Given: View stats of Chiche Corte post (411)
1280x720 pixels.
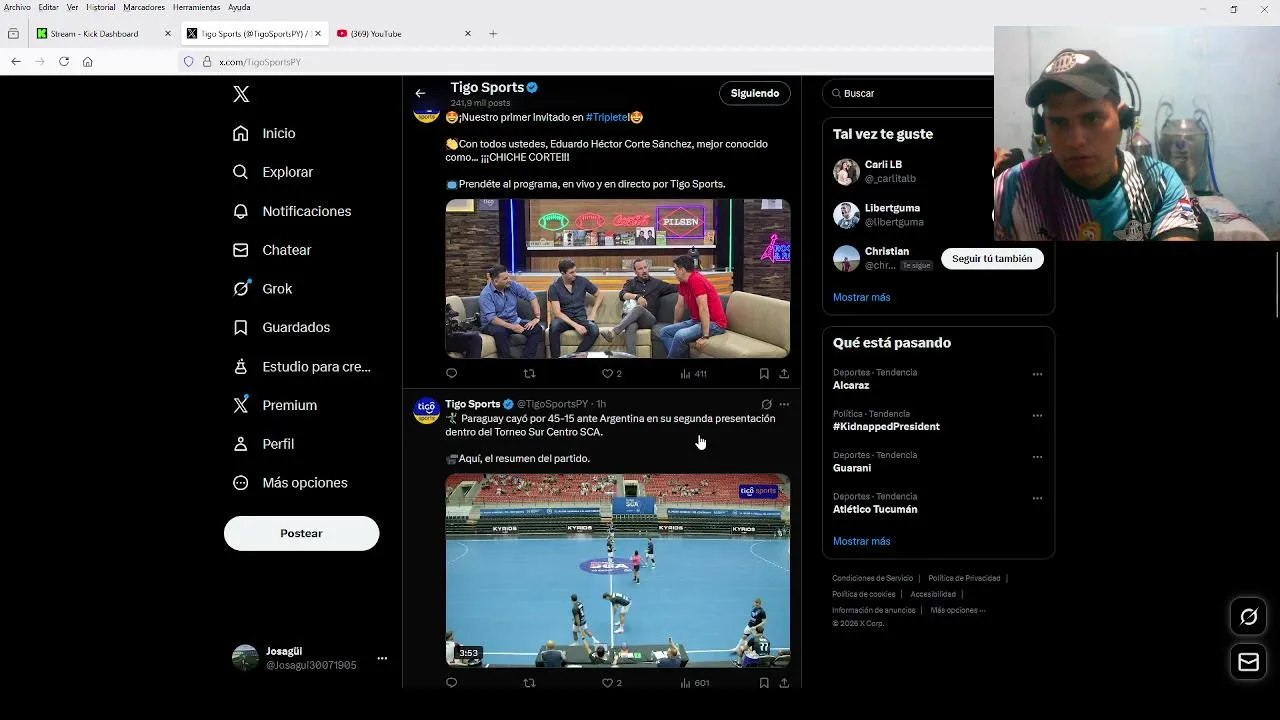Looking at the screenshot, I should (693, 374).
